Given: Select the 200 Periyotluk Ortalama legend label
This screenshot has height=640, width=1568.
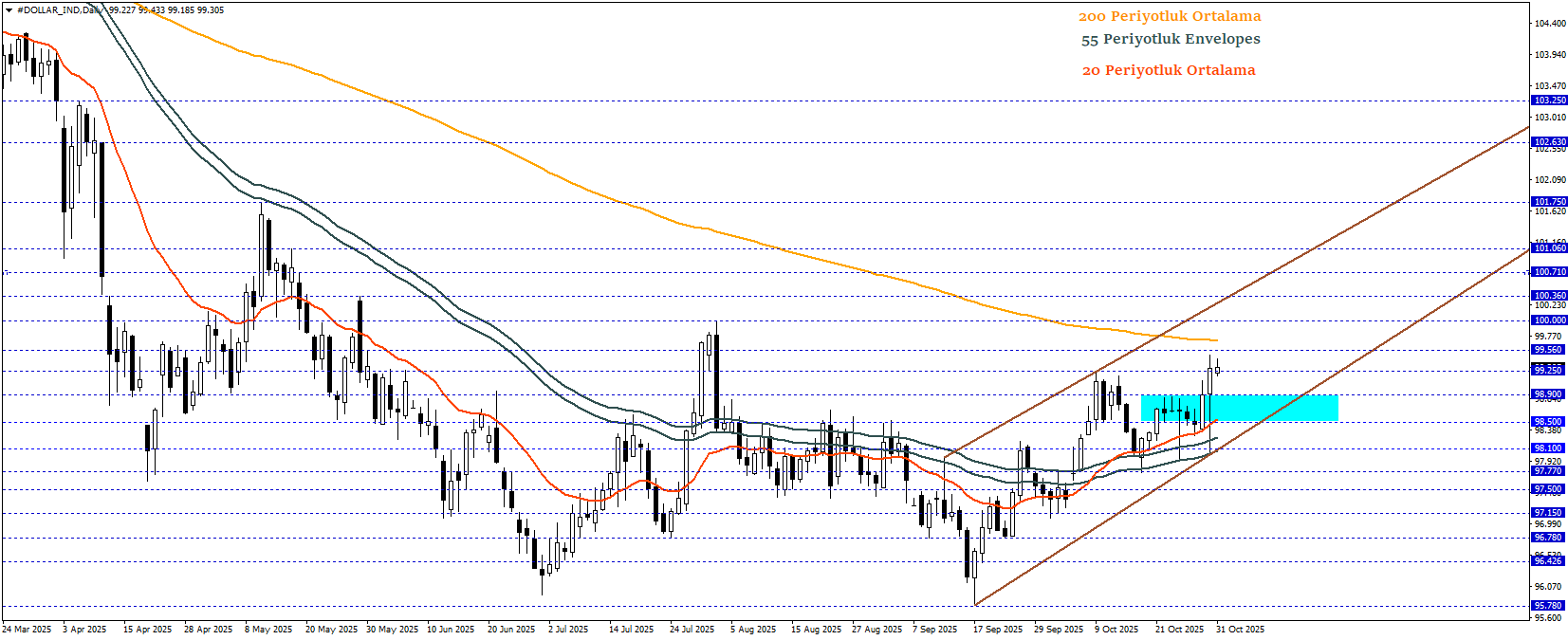Looking at the screenshot, I should point(1169,16).
